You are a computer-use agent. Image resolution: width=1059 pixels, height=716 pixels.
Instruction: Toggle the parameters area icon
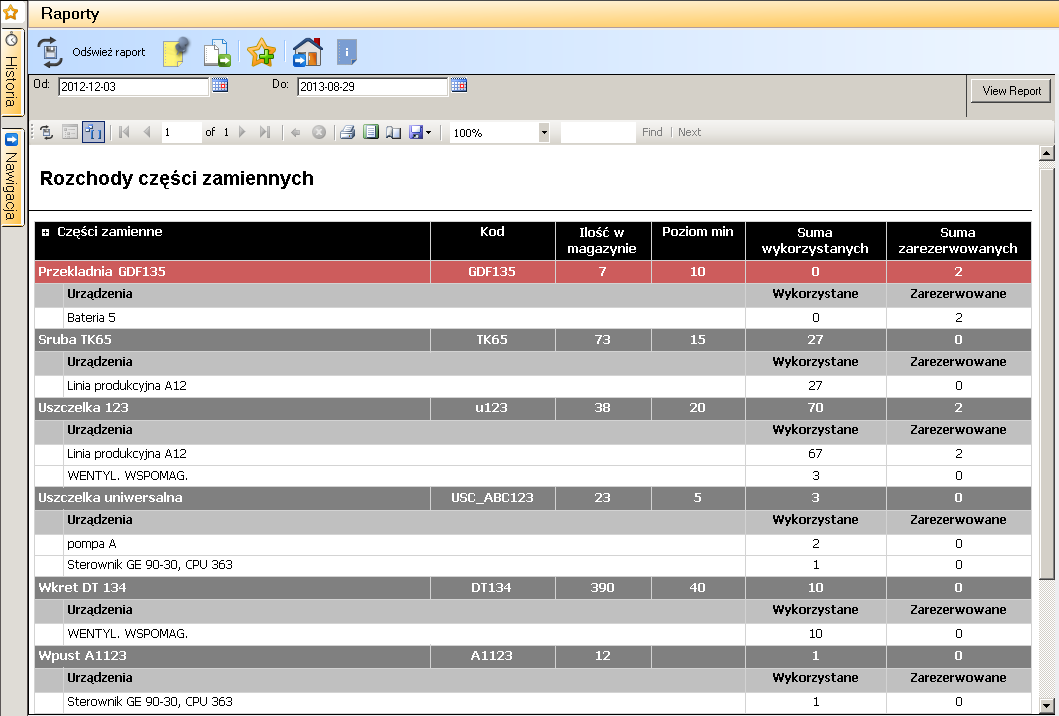(x=93, y=132)
